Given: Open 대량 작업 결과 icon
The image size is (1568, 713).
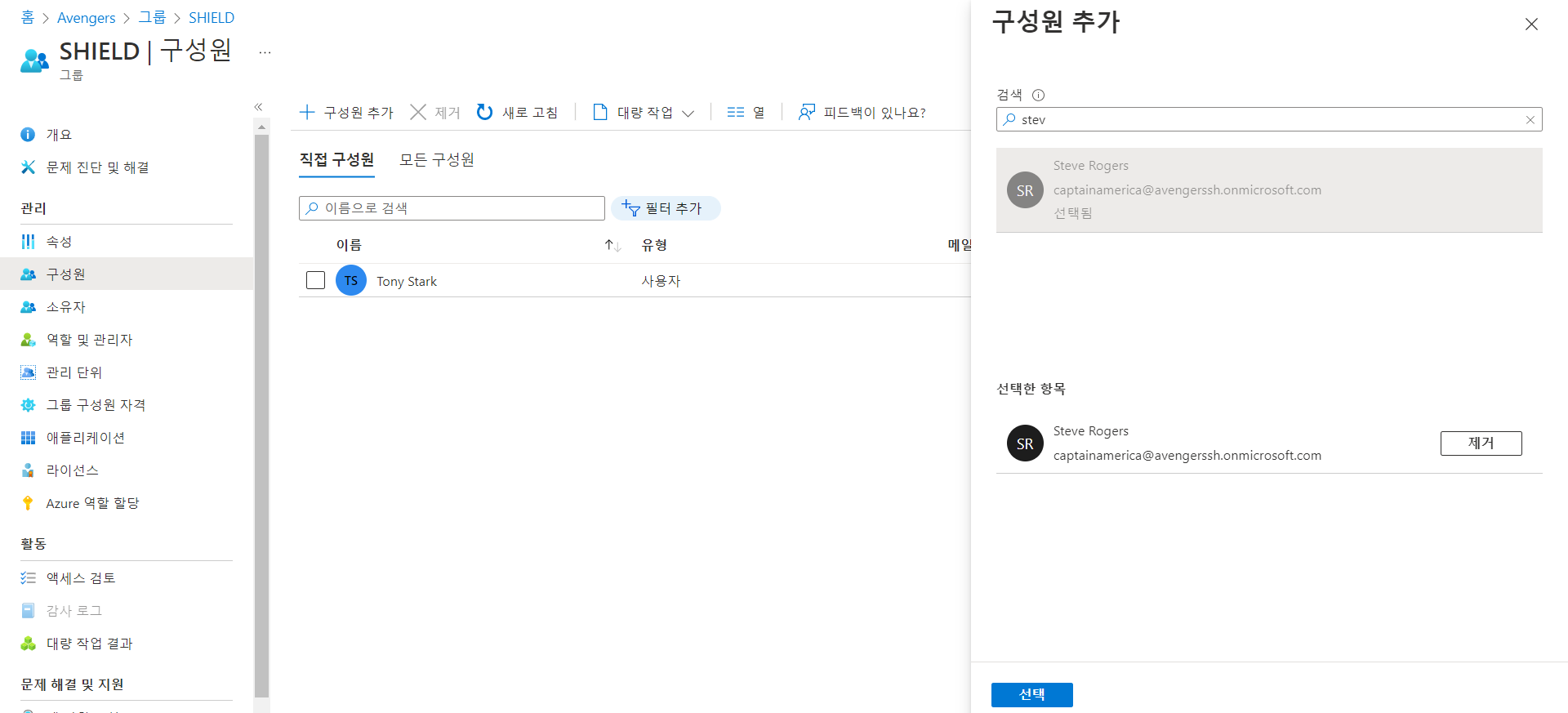Looking at the screenshot, I should click(28, 644).
